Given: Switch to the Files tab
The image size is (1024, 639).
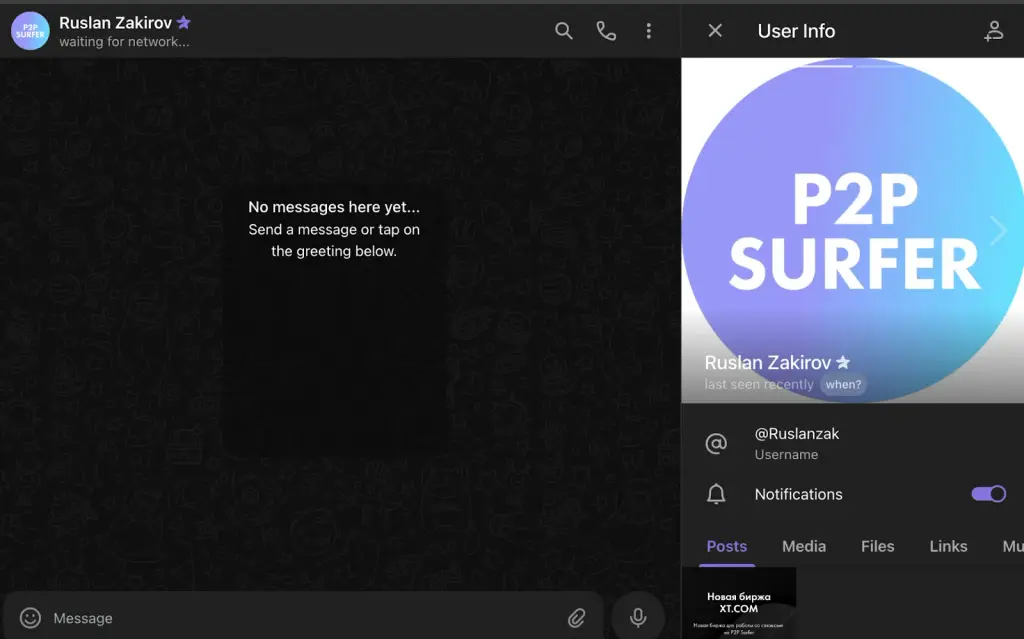Looking at the screenshot, I should tap(878, 546).
